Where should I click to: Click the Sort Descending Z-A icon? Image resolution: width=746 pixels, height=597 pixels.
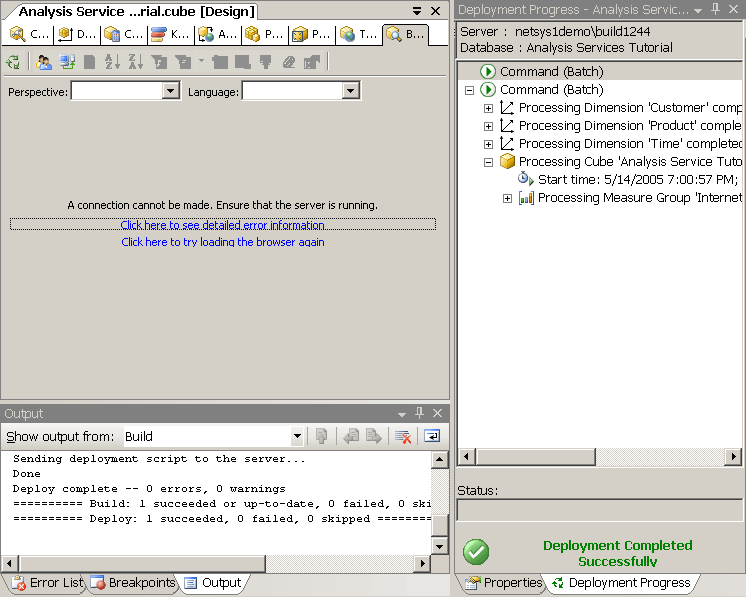[x=136, y=62]
